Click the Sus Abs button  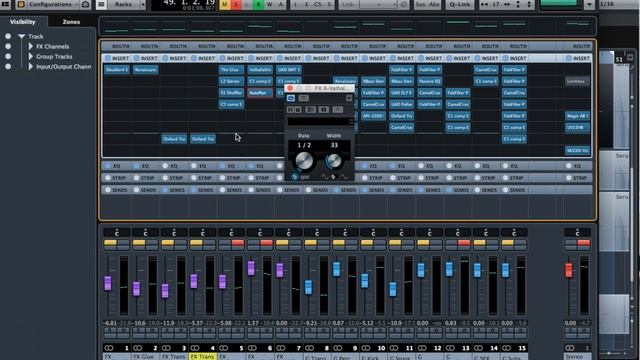coord(428,4)
